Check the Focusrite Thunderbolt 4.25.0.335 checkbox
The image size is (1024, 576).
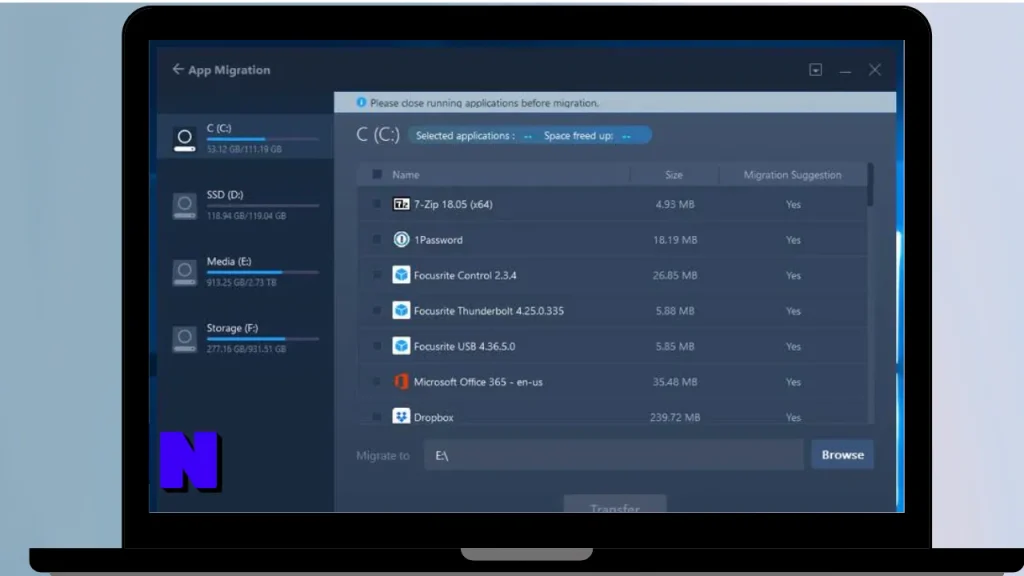point(377,310)
